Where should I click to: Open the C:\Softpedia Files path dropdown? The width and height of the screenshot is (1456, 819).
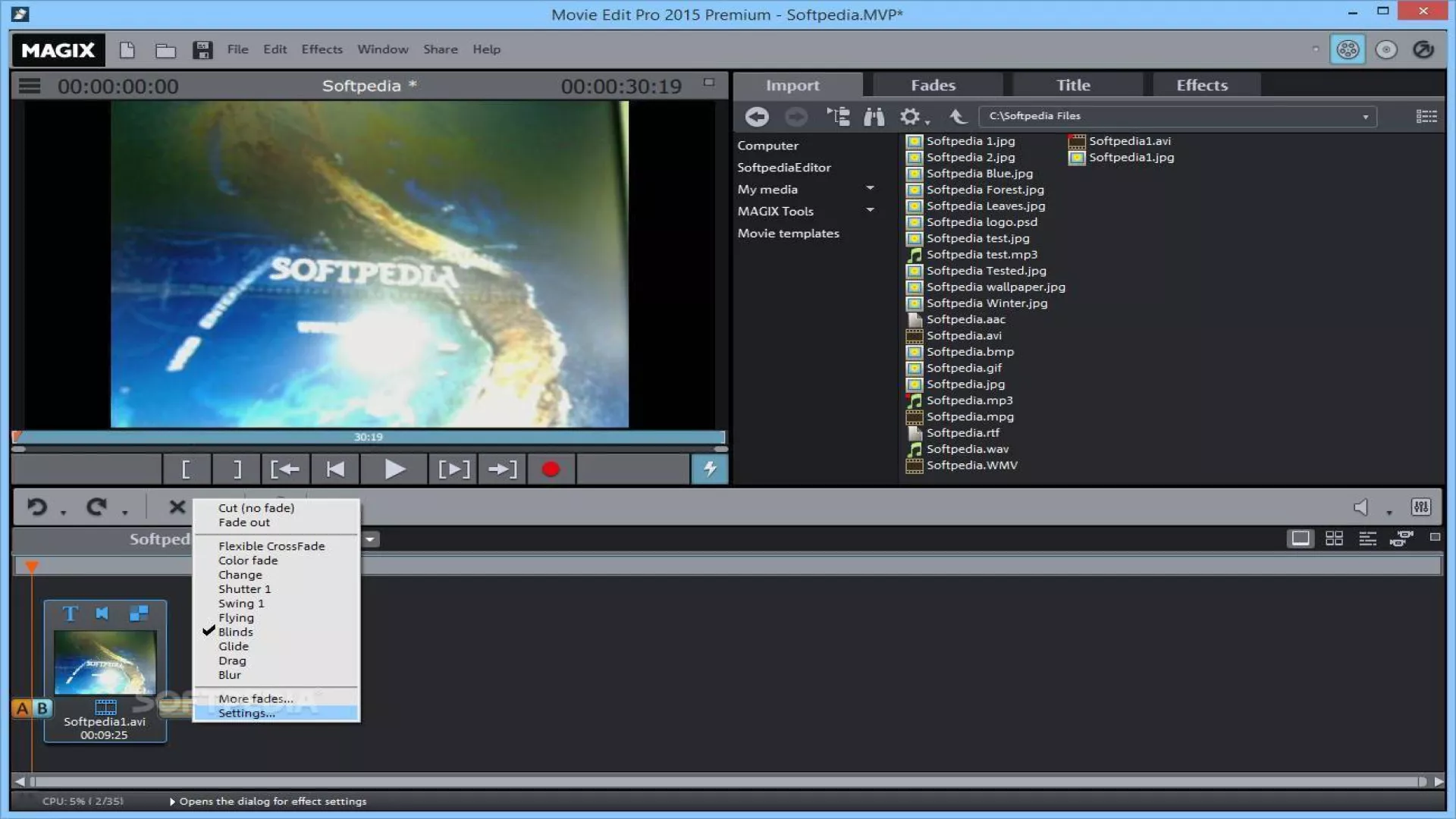[x=1365, y=117]
